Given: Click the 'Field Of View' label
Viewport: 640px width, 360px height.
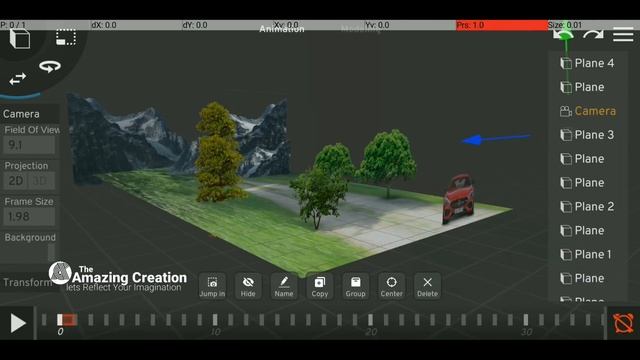Looking at the screenshot, I should click(x=32, y=130).
